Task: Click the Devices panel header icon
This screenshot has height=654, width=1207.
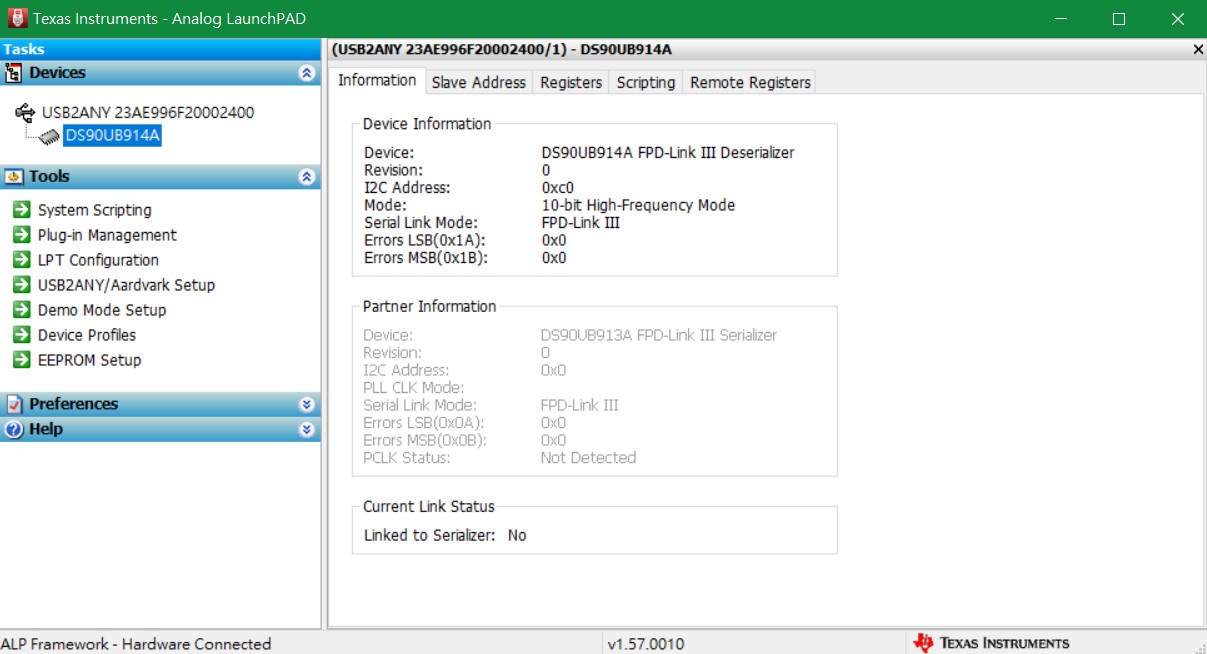Action: (x=14, y=72)
